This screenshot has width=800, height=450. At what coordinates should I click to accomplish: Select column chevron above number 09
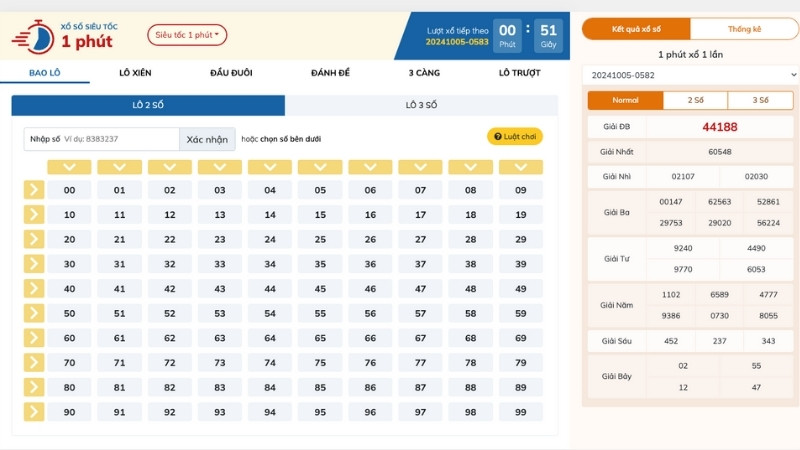point(520,167)
